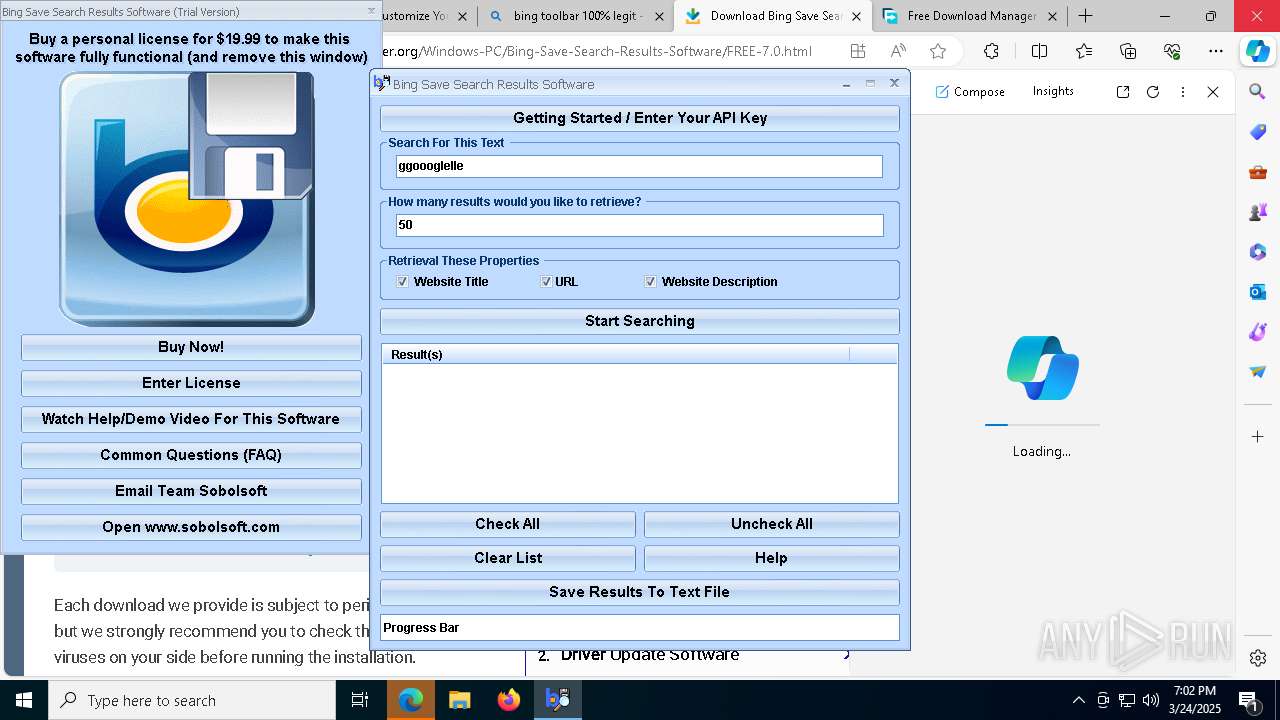Image resolution: width=1280 pixels, height=720 pixels.
Task: Click Open www.sobolsoft.com button
Action: [x=191, y=527]
